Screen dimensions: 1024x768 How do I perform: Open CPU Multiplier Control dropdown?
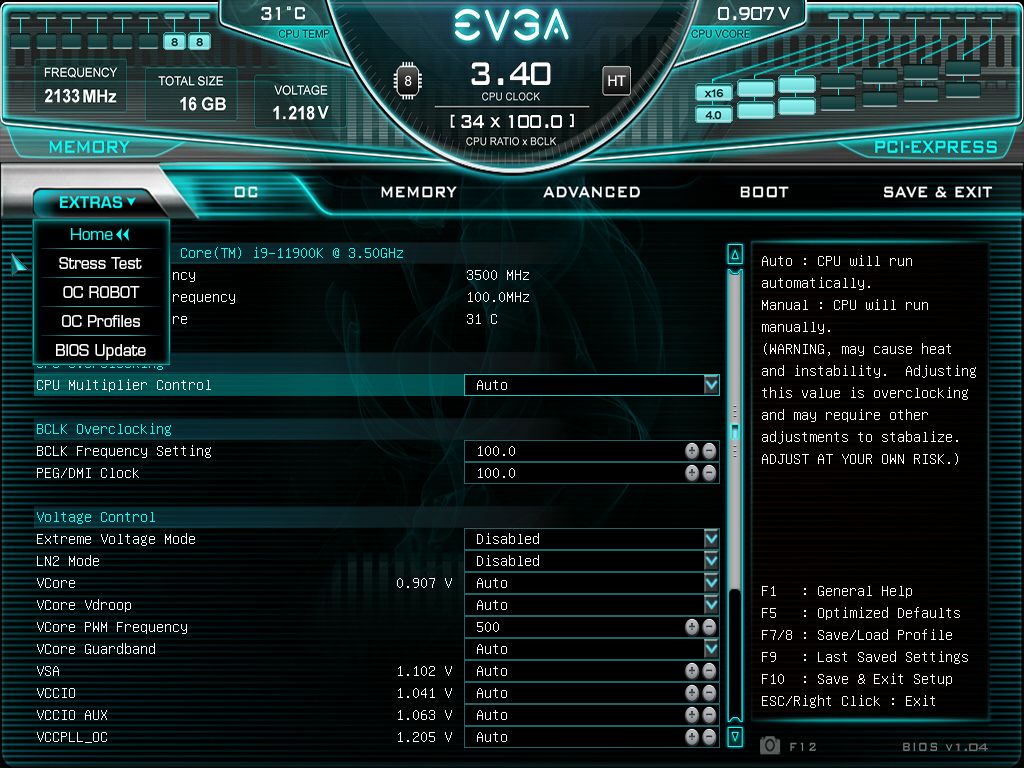[592, 385]
